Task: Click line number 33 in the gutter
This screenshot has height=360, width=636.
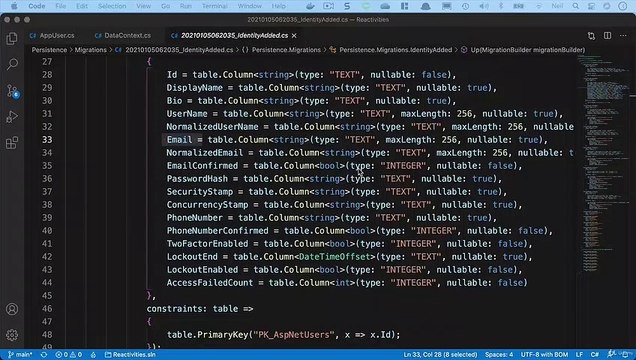Action: point(47,140)
